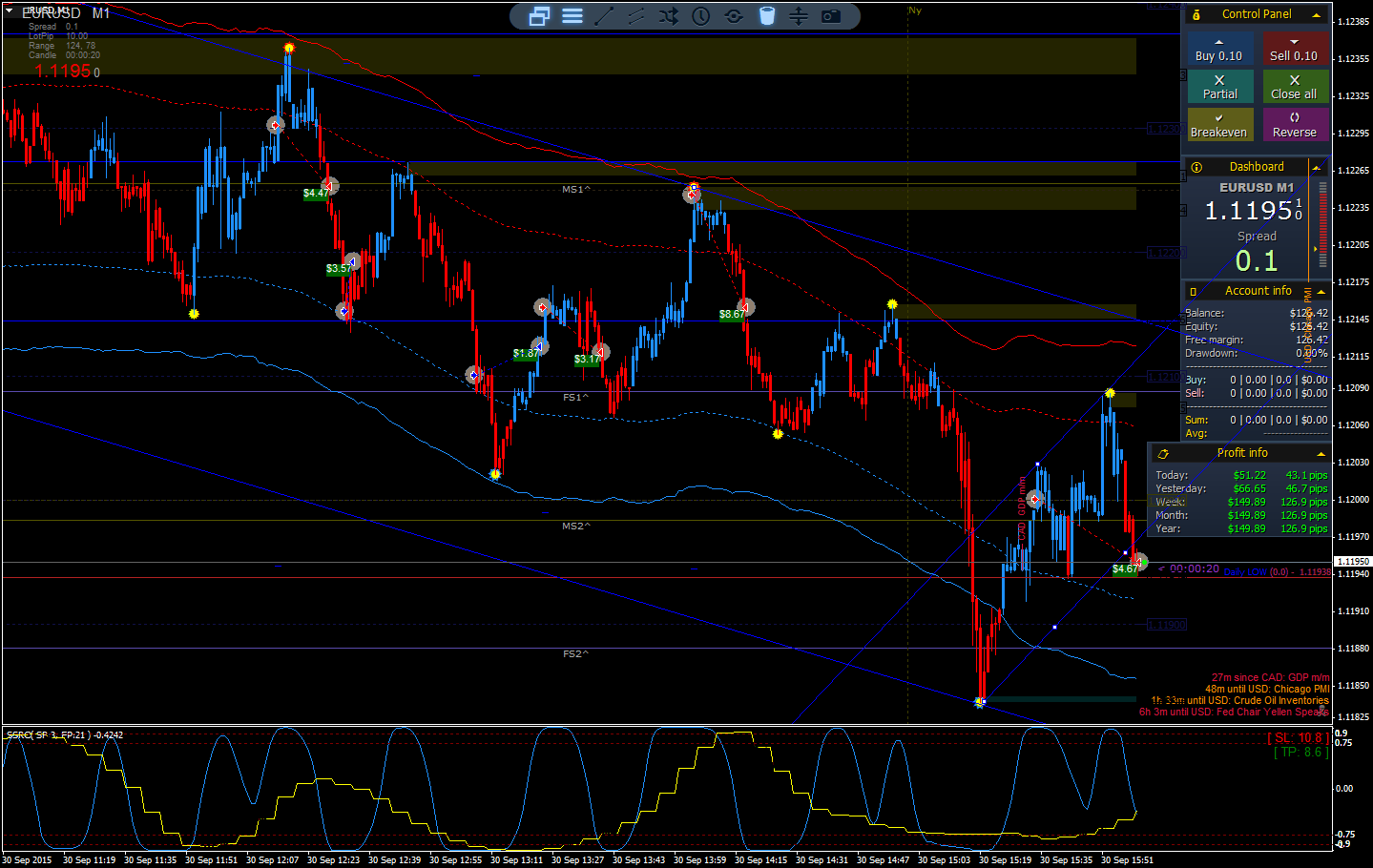
Task: Click the candle countdown timer 00:00:20
Action: (1194, 568)
